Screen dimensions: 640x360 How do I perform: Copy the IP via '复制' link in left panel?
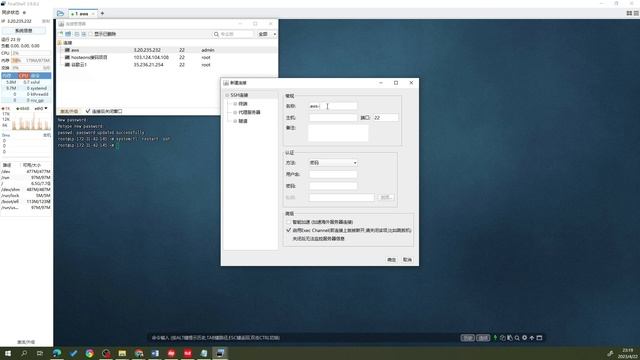[46, 21]
